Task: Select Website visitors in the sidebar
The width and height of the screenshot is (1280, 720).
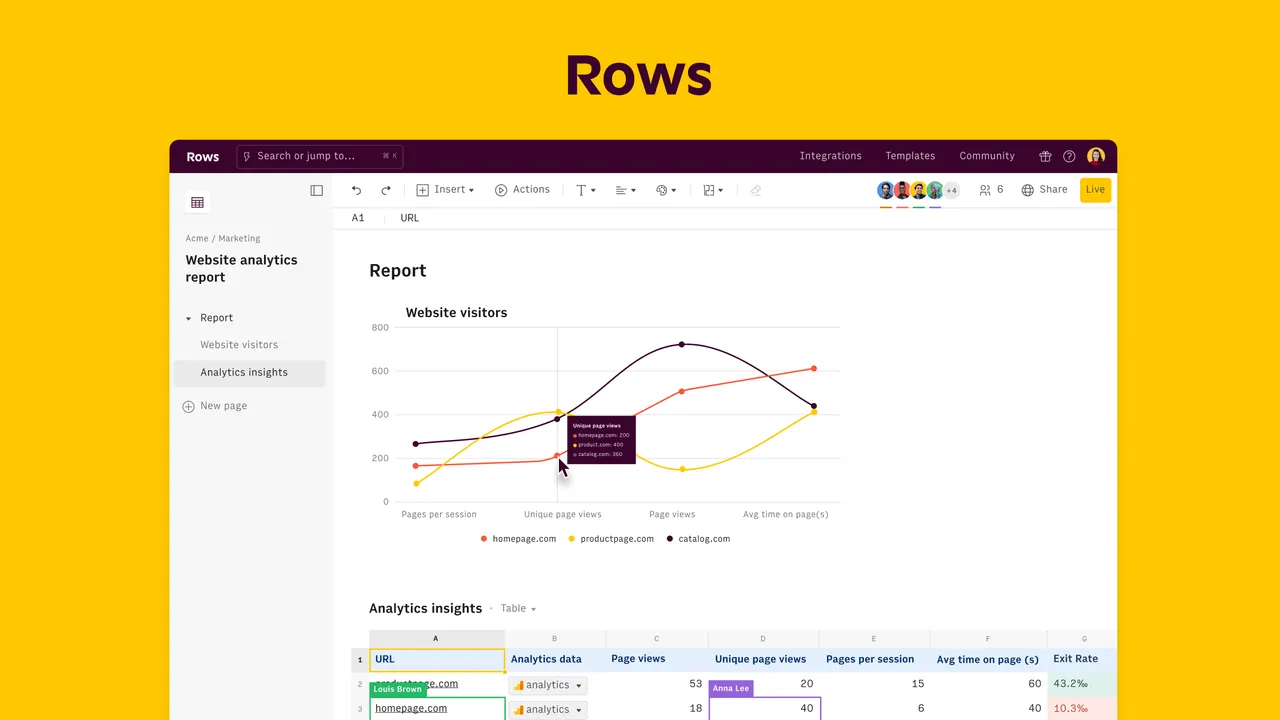Action: click(239, 345)
